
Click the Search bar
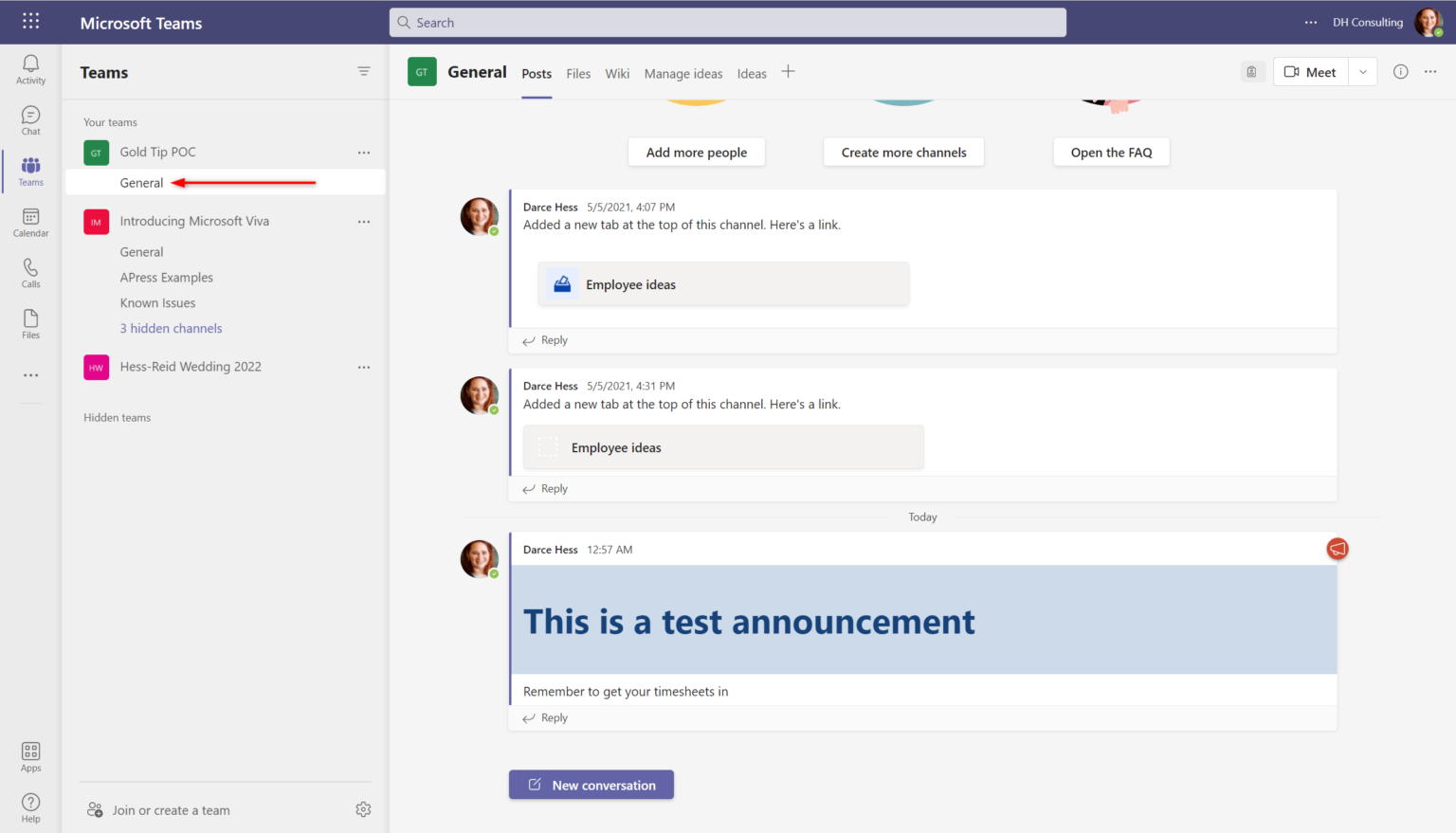pos(727,22)
